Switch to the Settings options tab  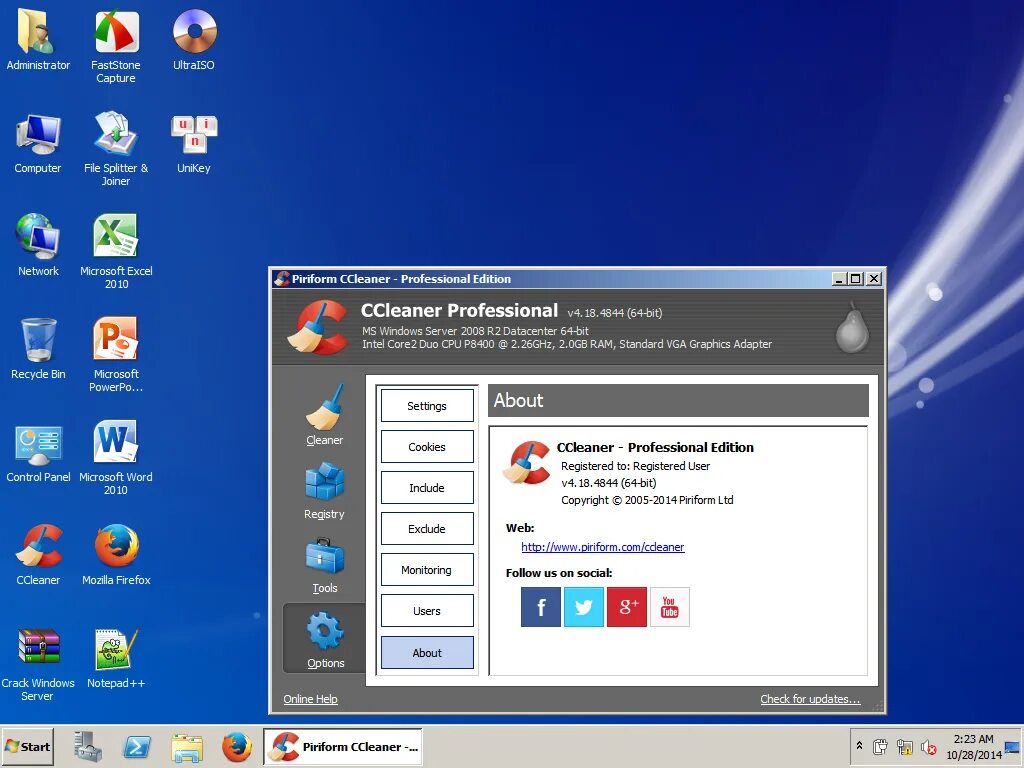coord(427,406)
